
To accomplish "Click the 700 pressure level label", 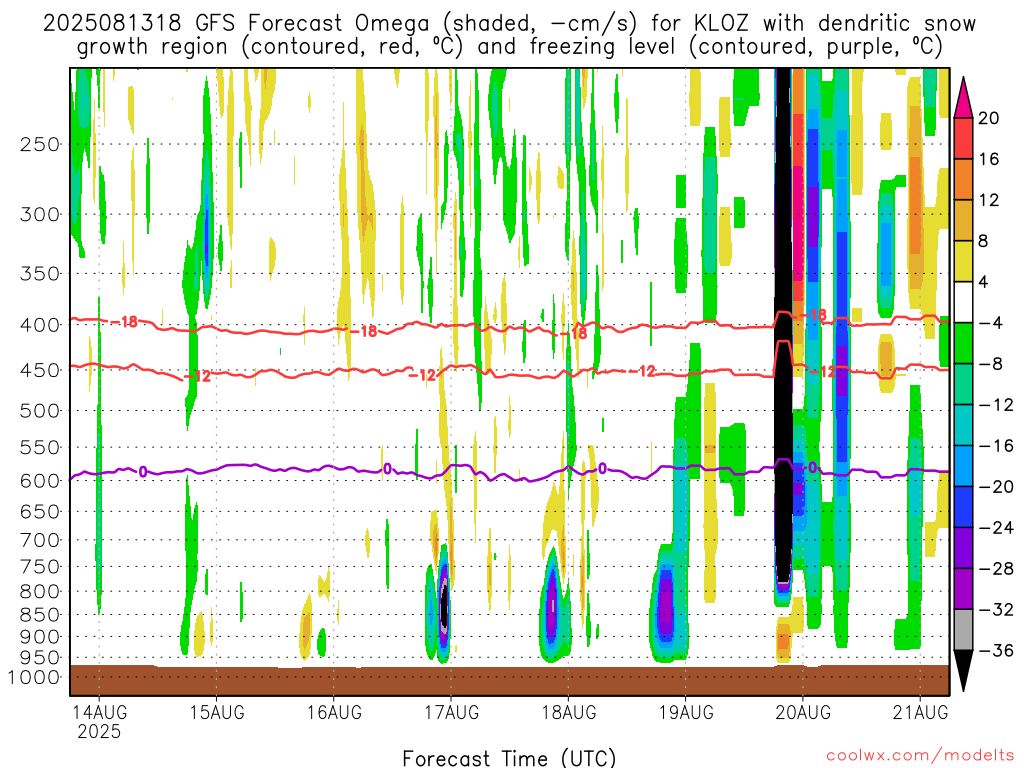I will tap(40, 540).
